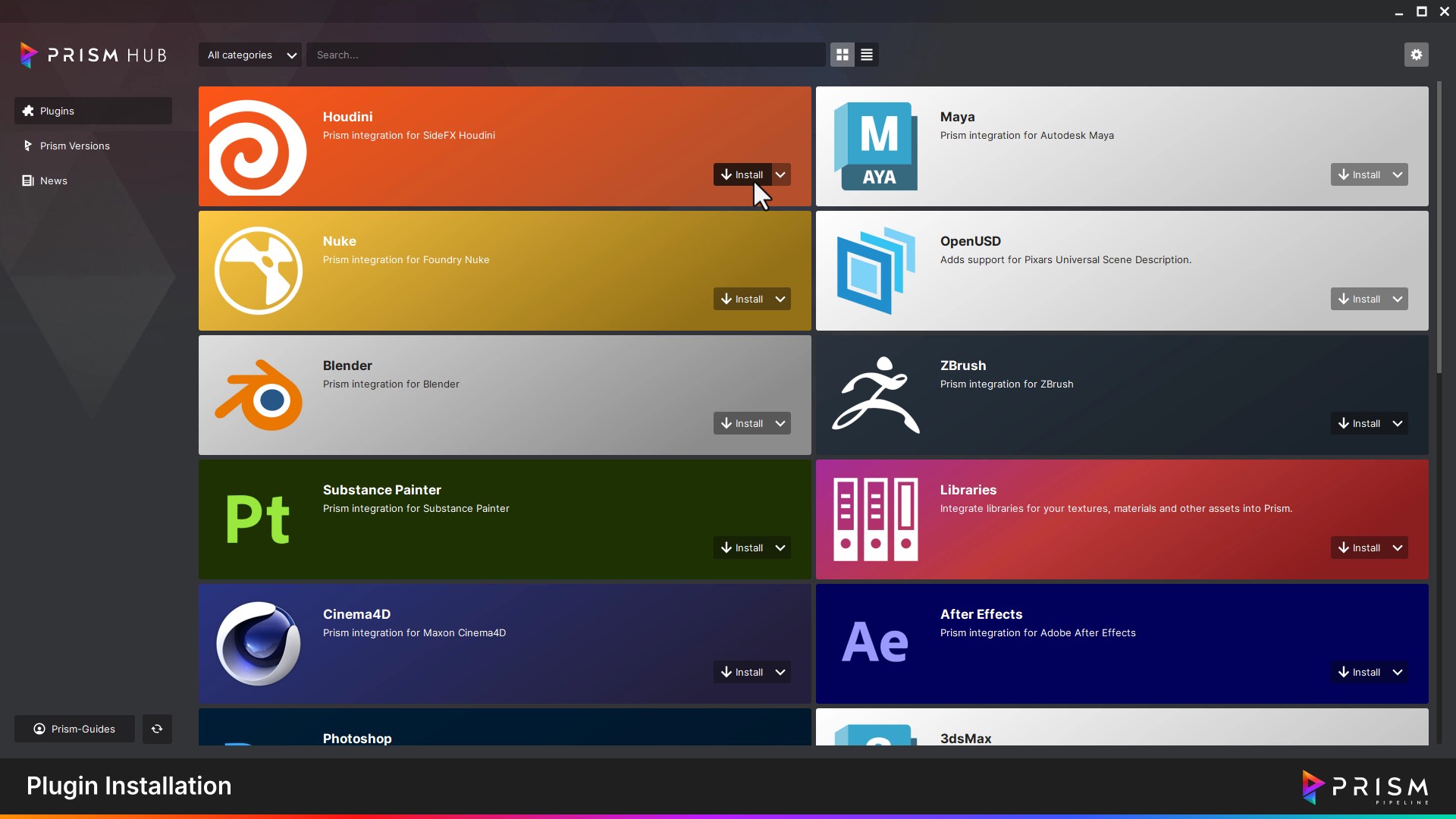This screenshot has width=1456, height=819.
Task: Expand Nuke install options arrow
Action: click(781, 299)
